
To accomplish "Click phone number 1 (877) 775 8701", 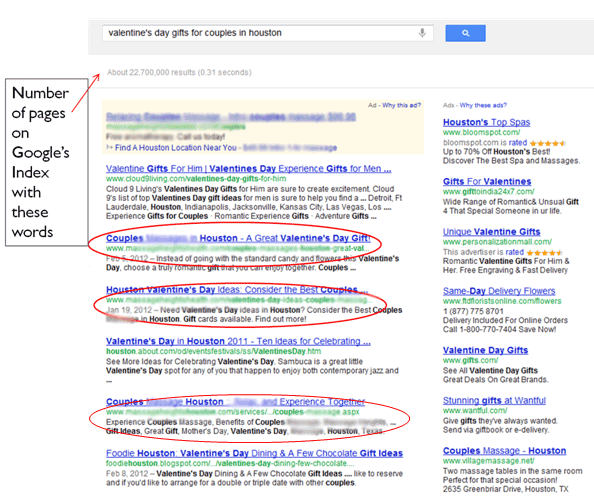I will pos(473,311).
